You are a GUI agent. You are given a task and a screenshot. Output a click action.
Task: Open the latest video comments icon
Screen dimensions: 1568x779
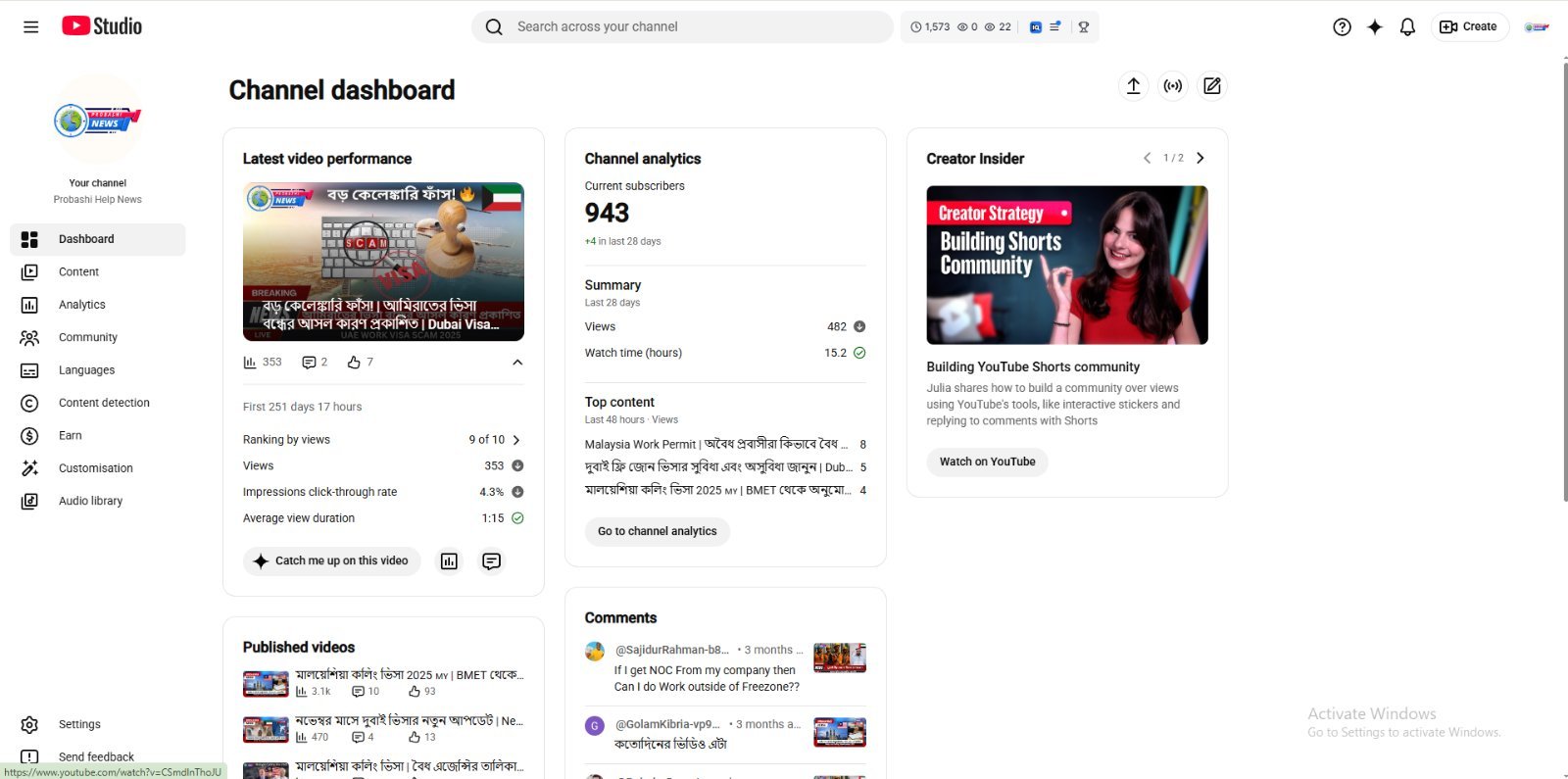492,561
